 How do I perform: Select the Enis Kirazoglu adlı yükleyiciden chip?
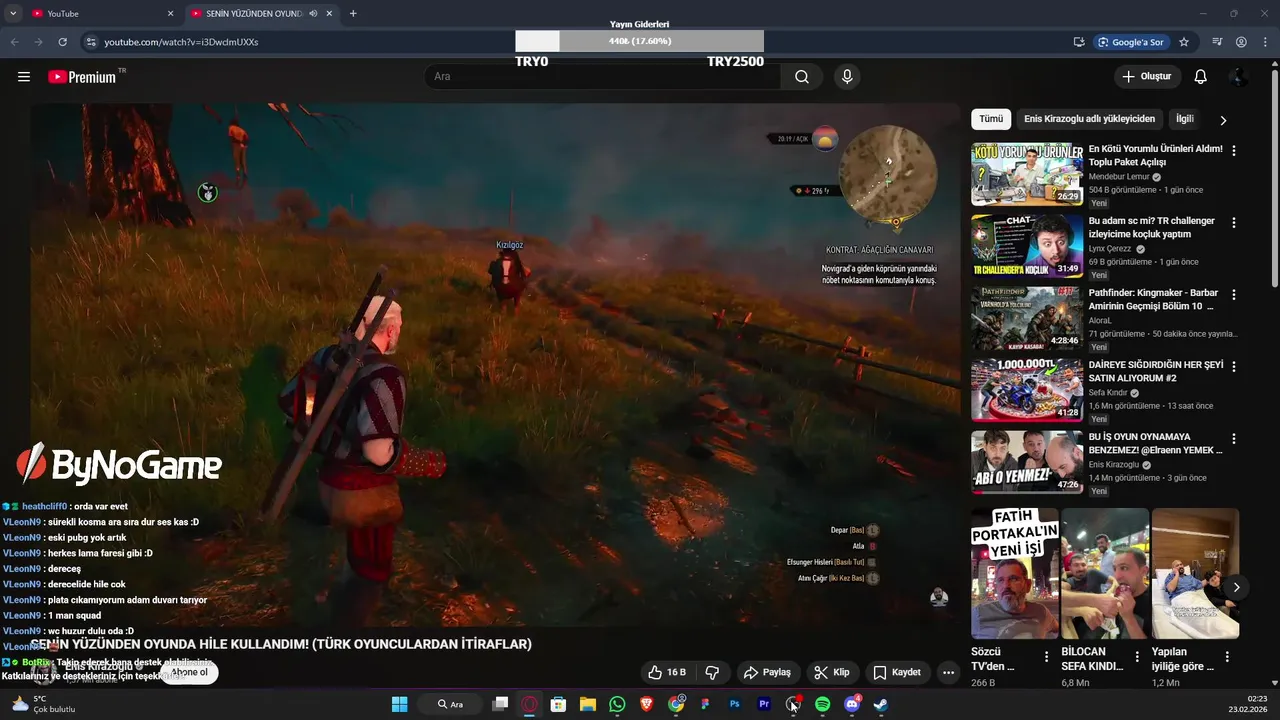(1089, 119)
